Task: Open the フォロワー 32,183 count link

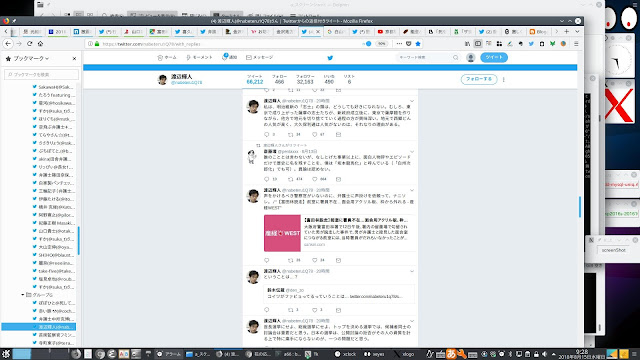Action: [305, 80]
